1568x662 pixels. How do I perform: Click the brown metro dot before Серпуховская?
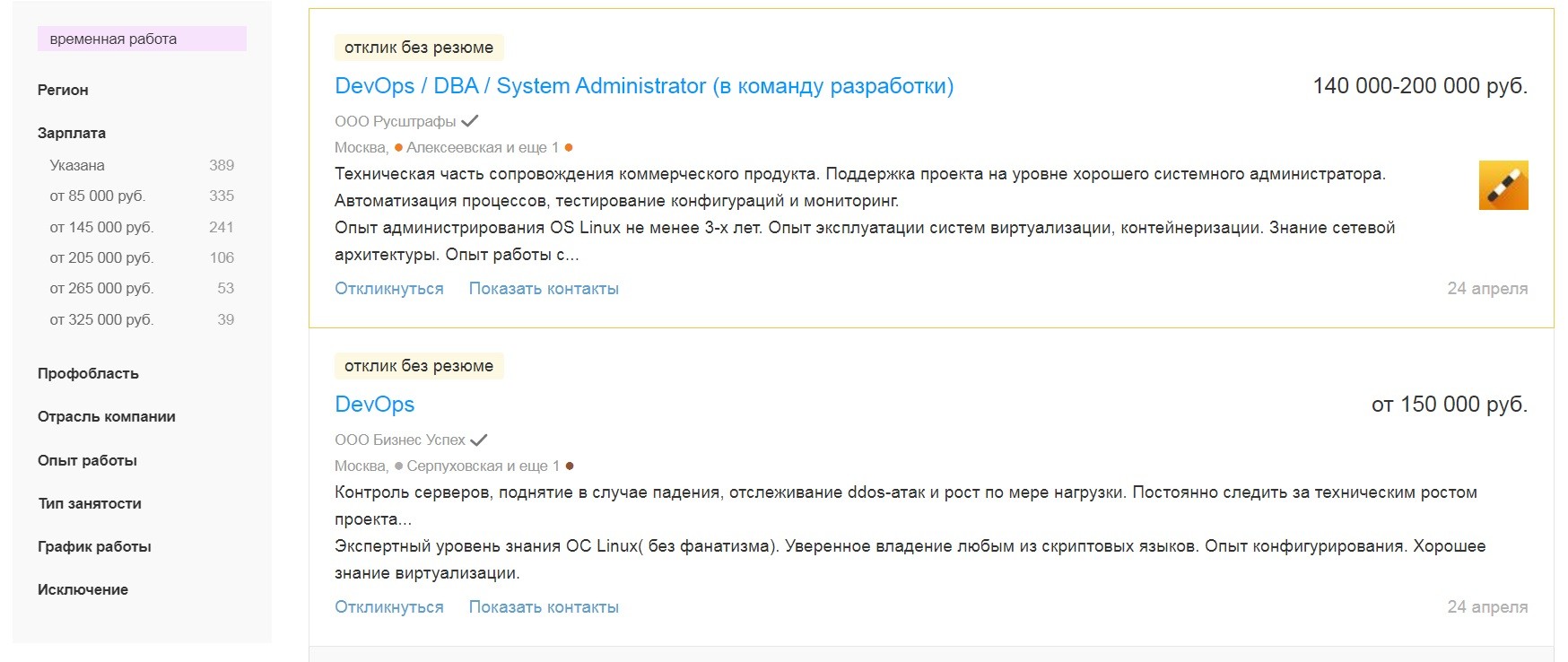[399, 465]
